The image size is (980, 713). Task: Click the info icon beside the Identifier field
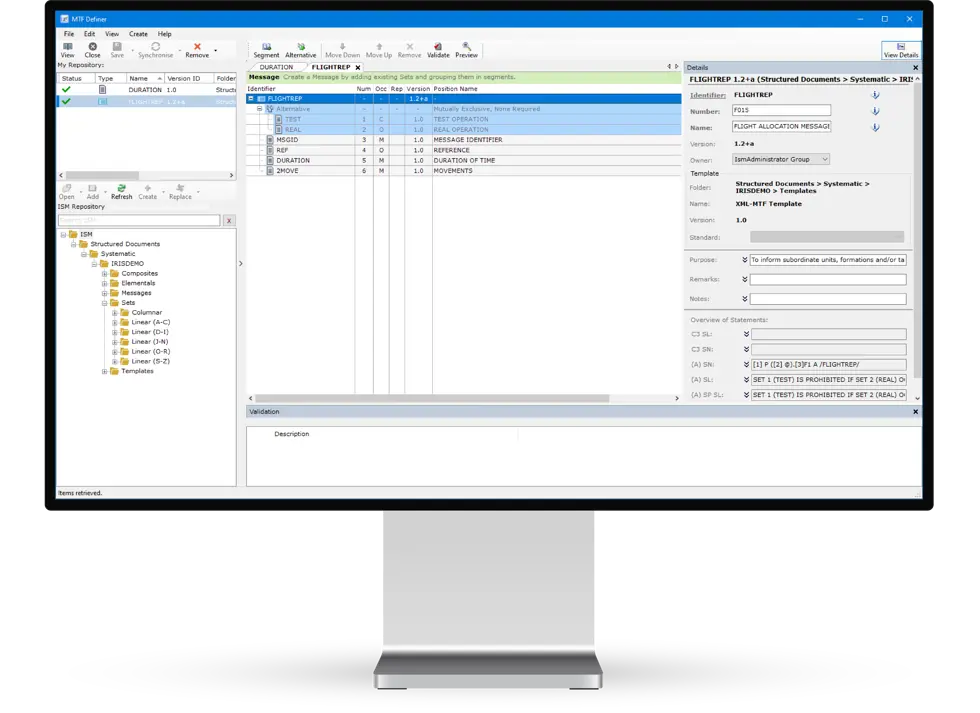[x=876, y=97]
